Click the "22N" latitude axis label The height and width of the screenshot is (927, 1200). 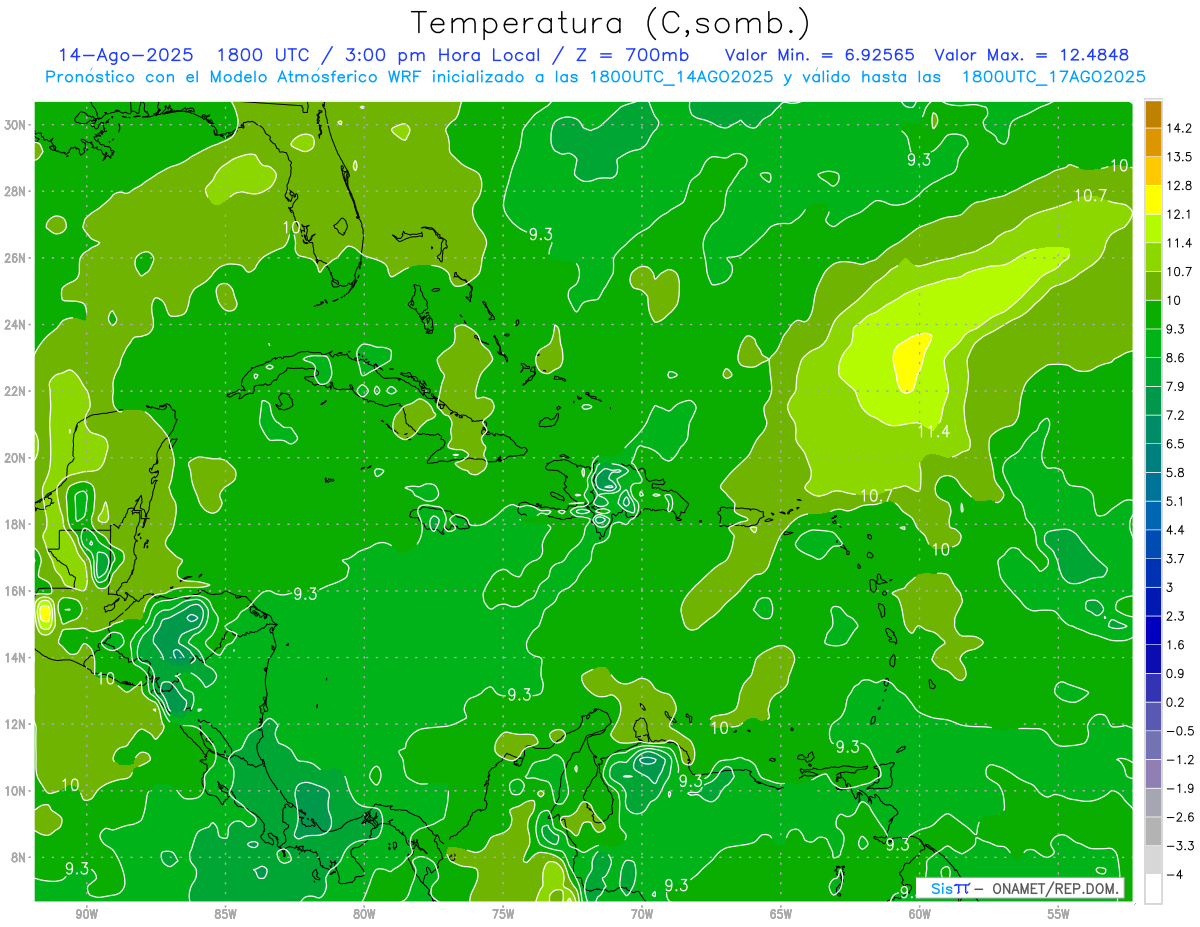coord(17,391)
